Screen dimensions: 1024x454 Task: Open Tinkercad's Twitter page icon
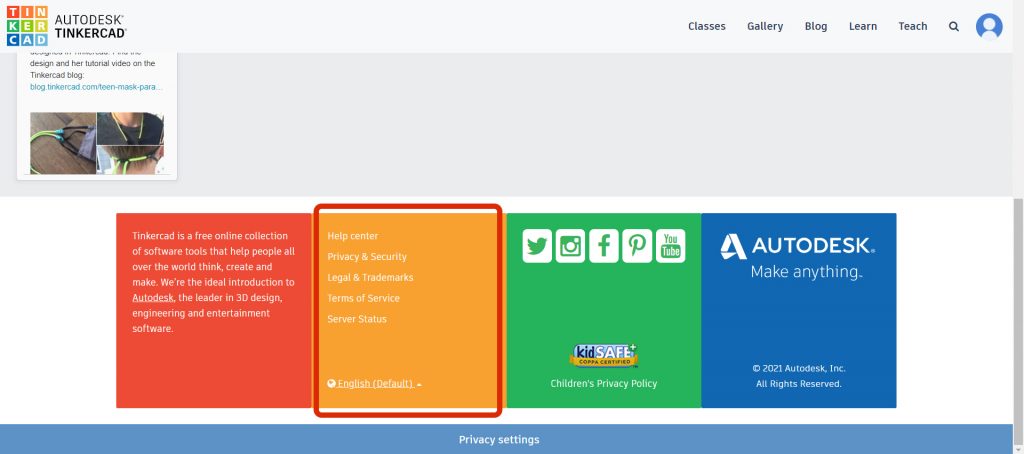(x=537, y=246)
